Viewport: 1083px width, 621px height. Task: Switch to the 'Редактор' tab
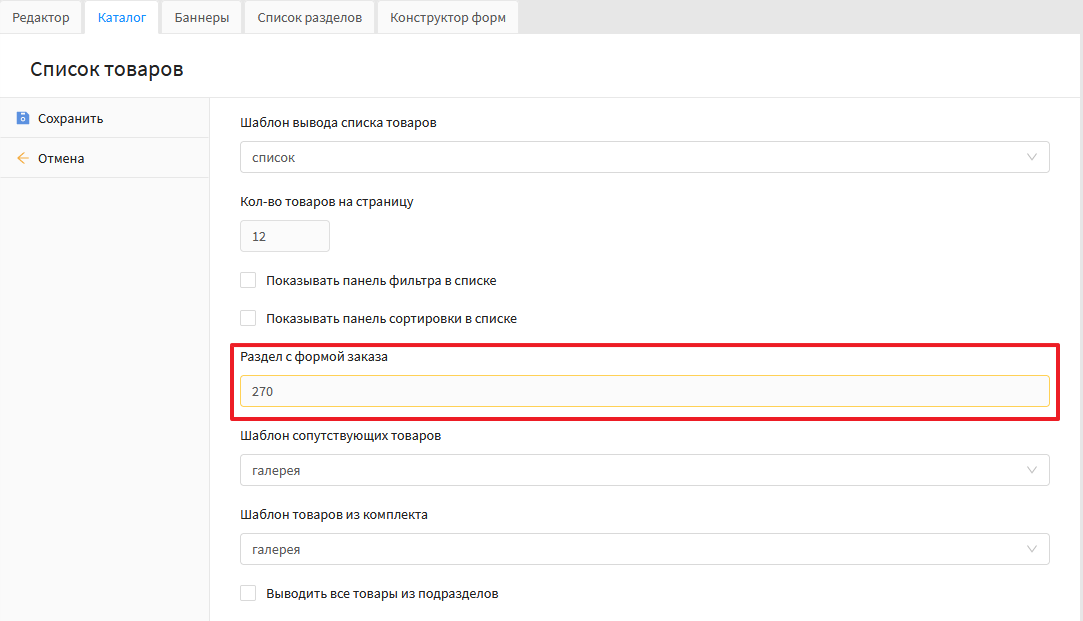click(41, 18)
